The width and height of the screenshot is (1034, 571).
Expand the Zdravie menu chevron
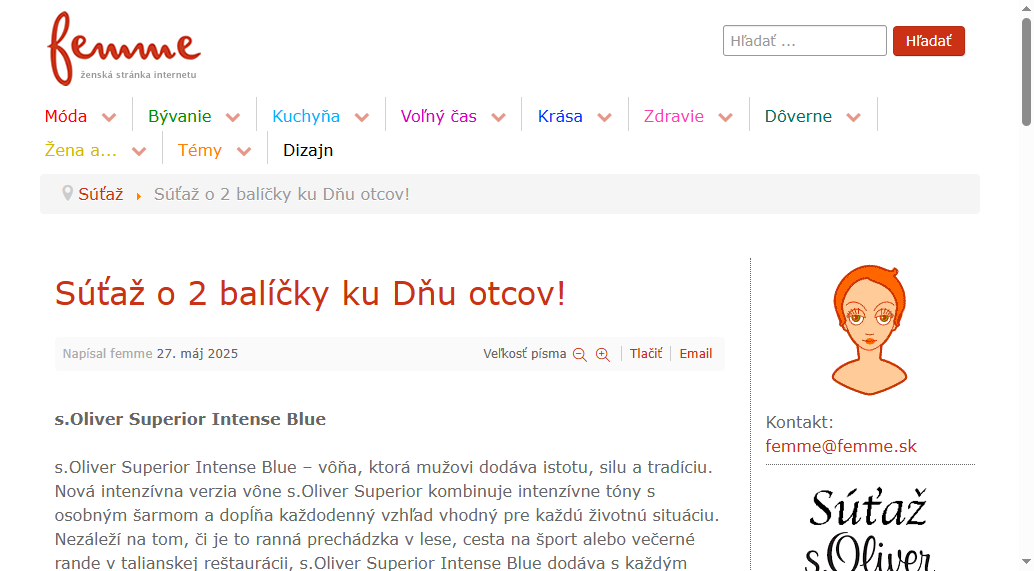coord(725,117)
